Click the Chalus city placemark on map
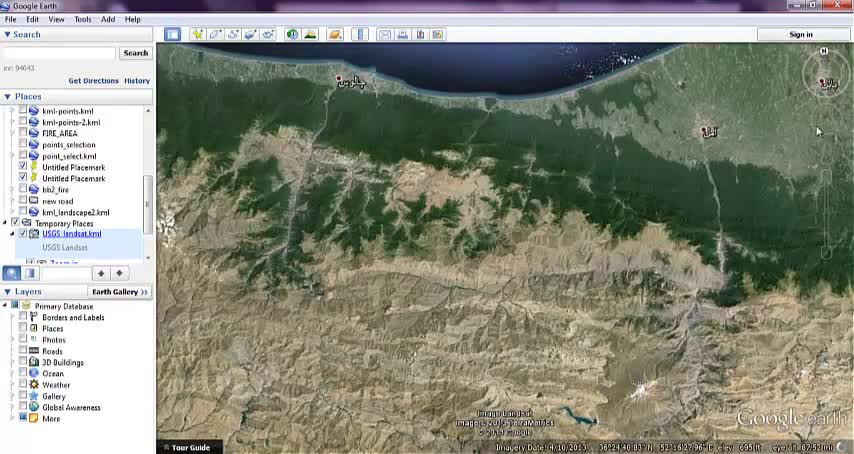 pyautogui.click(x=339, y=79)
